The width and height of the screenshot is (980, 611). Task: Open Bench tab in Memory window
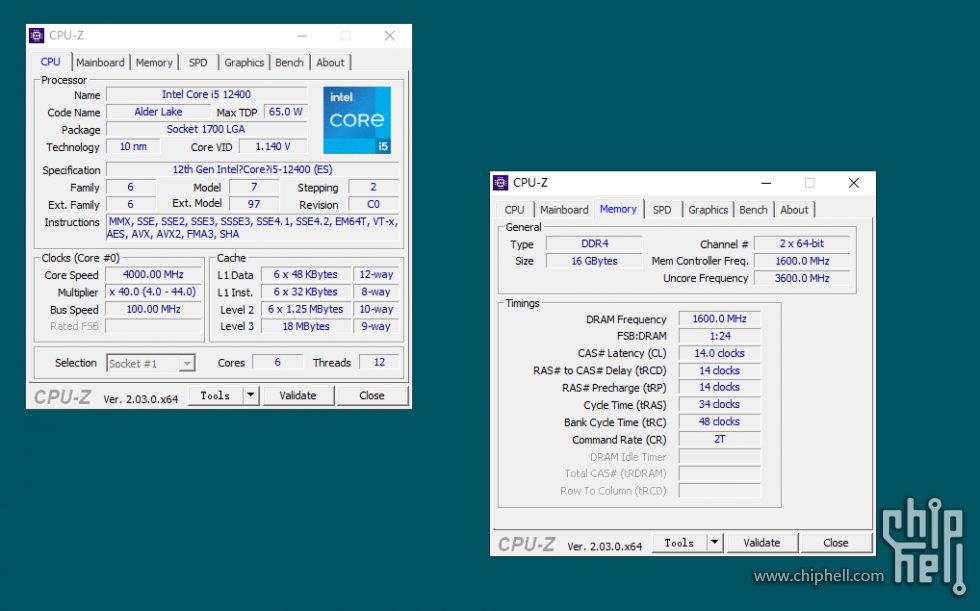coord(753,210)
